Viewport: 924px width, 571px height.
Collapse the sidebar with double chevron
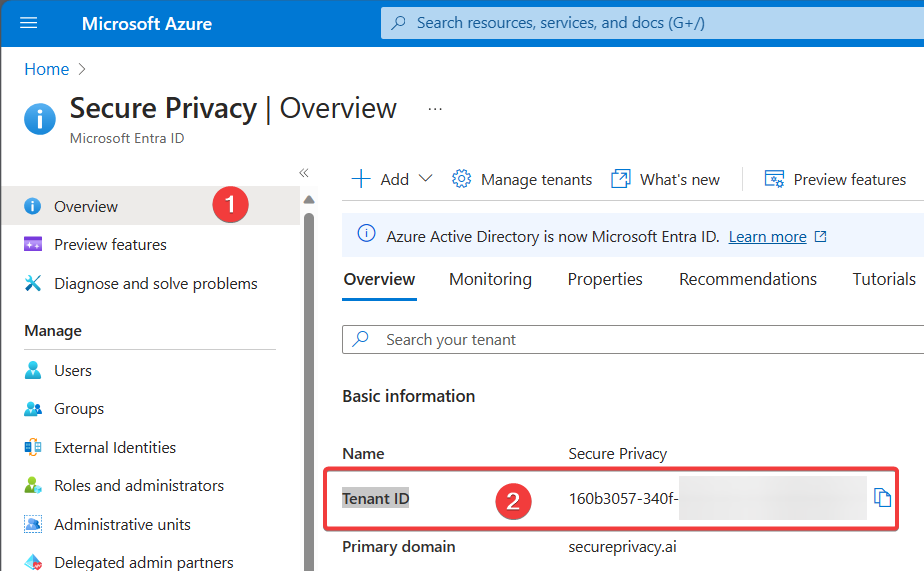pyautogui.click(x=303, y=173)
